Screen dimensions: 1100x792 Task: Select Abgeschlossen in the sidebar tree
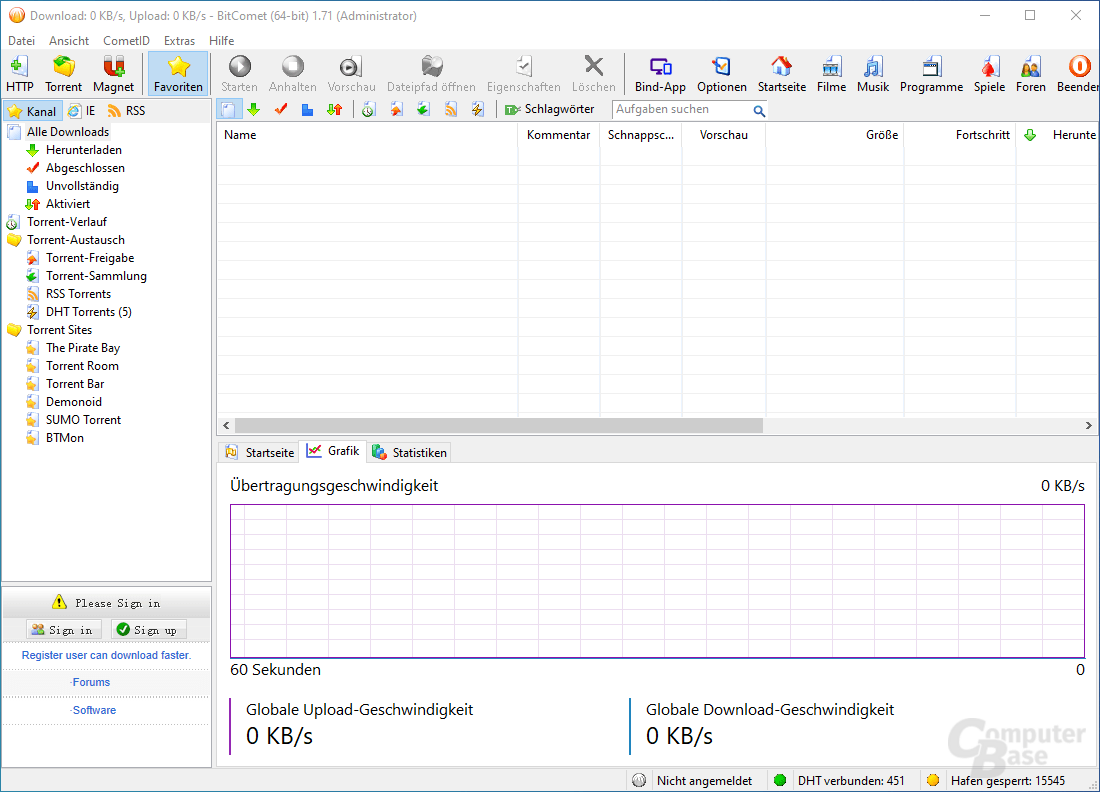(85, 168)
